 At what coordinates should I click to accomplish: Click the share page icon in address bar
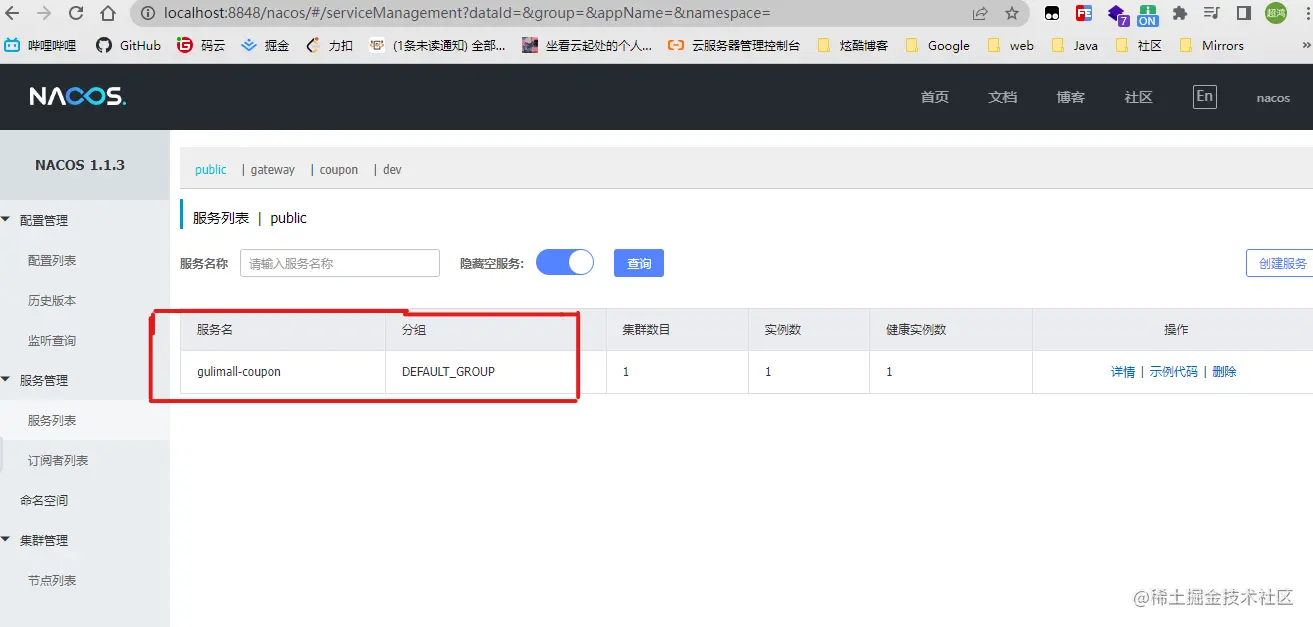pyautogui.click(x=980, y=14)
